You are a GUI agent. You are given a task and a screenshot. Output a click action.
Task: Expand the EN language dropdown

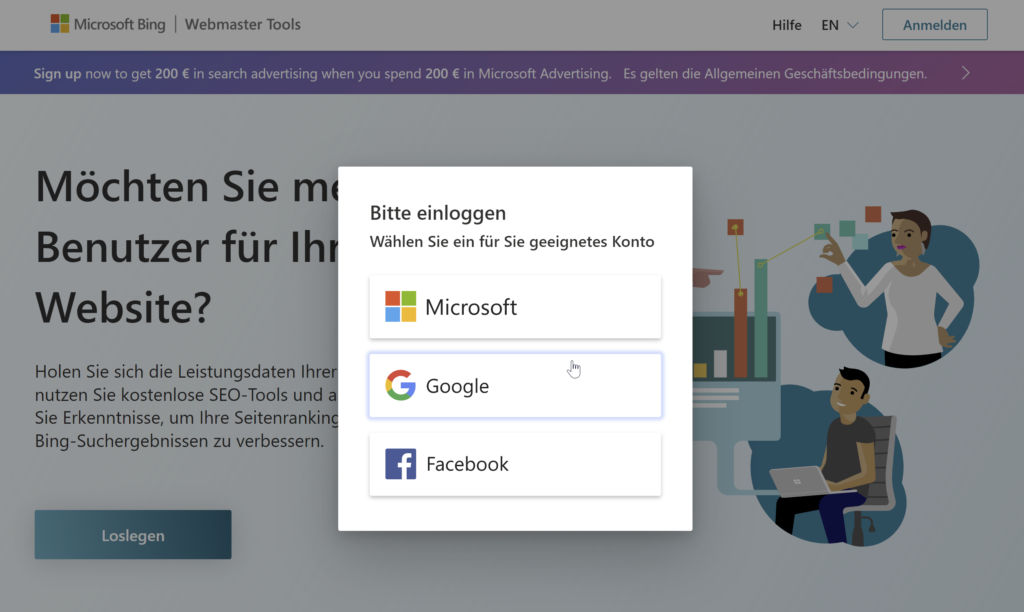pos(839,25)
